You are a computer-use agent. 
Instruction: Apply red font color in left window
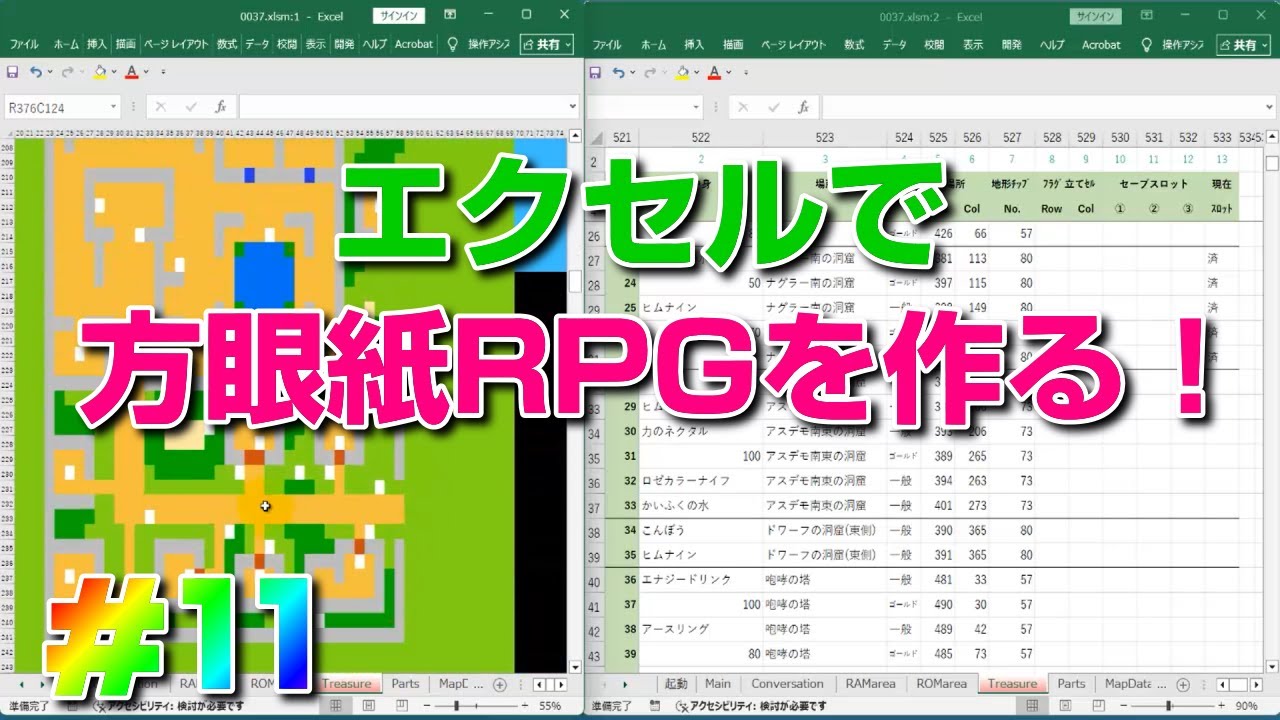tap(131, 72)
